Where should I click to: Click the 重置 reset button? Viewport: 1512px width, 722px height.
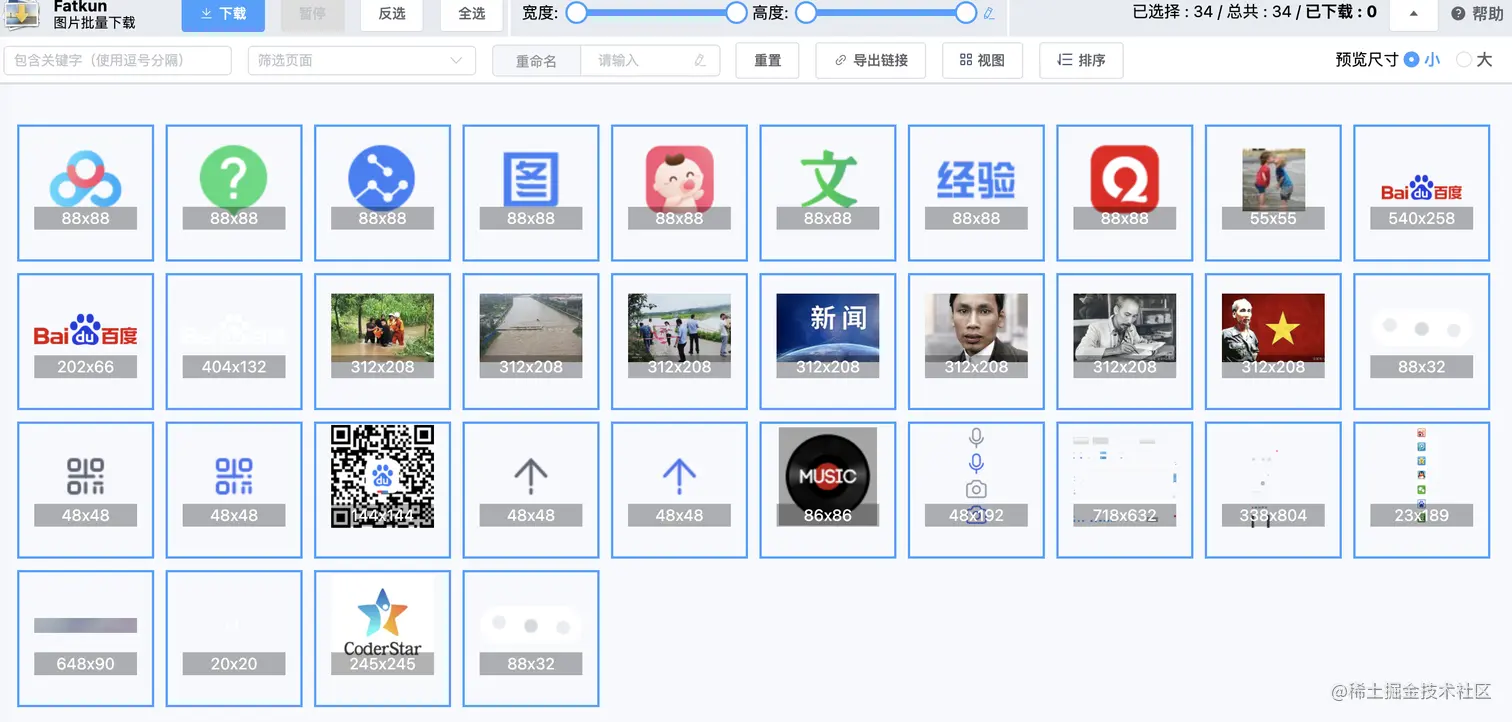point(768,60)
